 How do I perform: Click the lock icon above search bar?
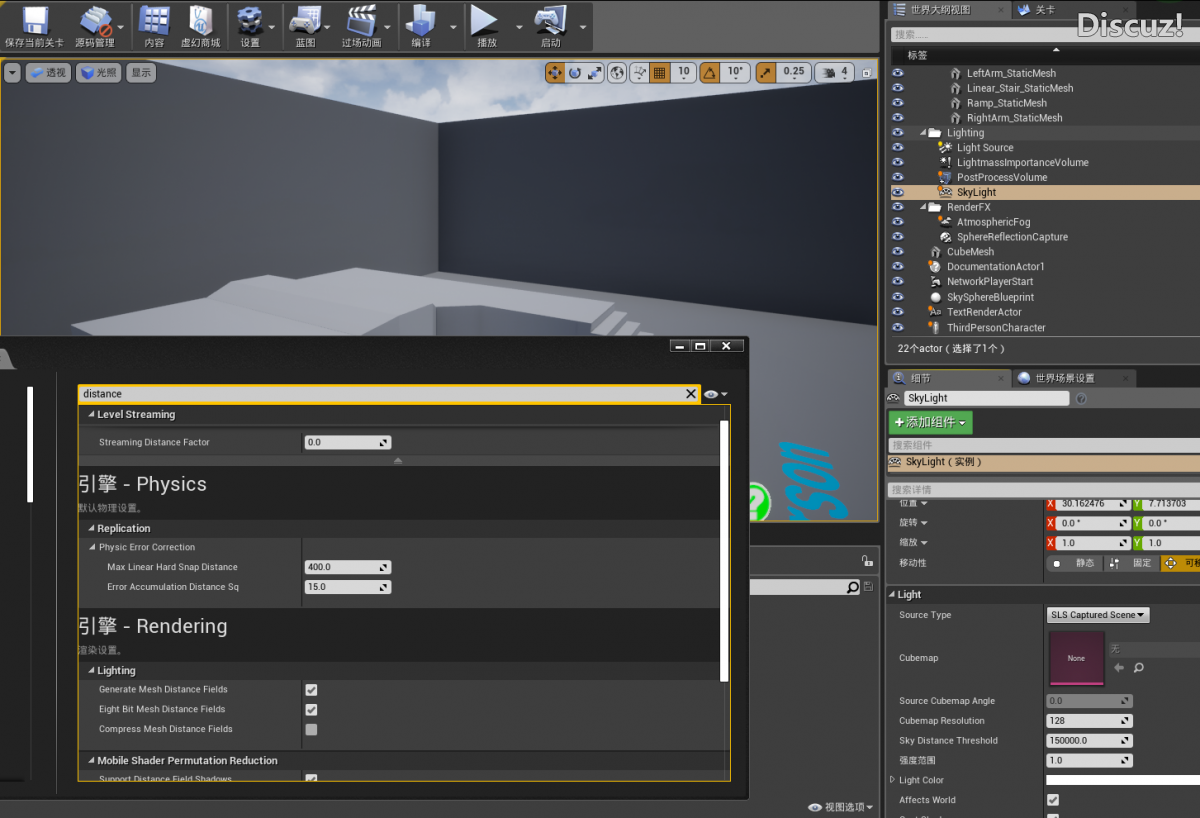[x=867, y=562]
